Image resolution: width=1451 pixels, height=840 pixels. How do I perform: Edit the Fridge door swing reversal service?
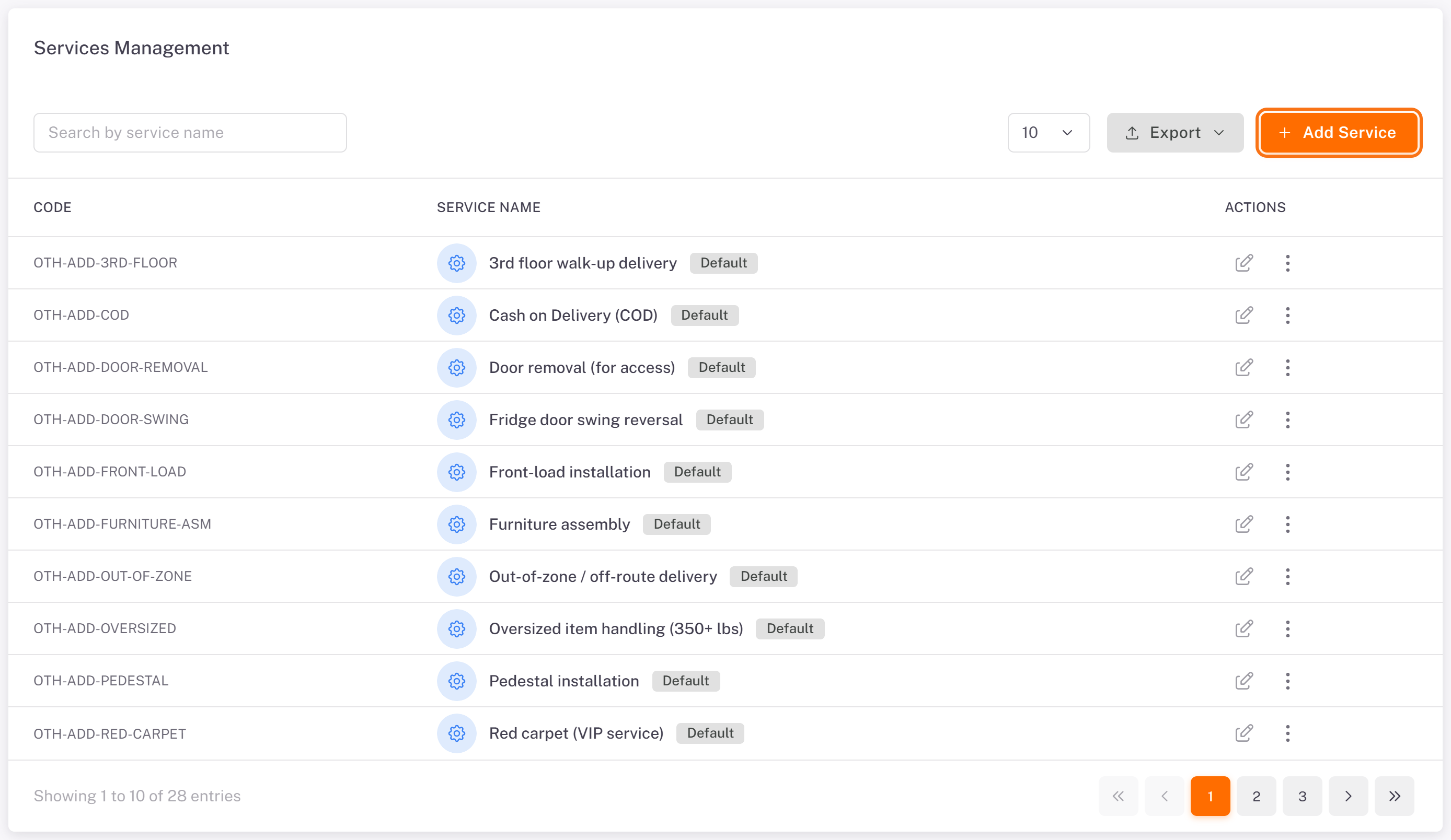(1243, 420)
